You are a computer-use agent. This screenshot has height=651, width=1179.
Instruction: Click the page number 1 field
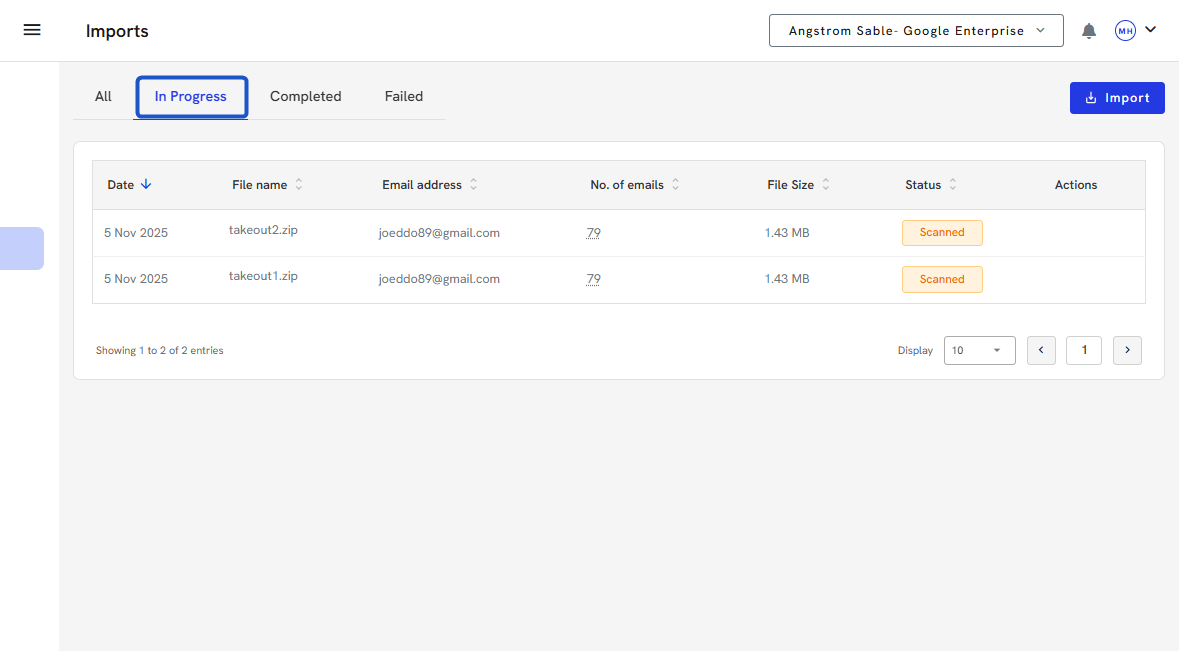pos(1084,350)
